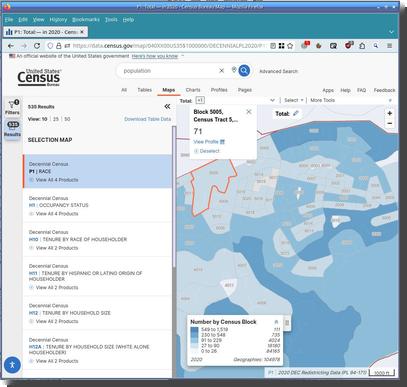Open the reader view icon in address bar
The image size is (407, 387).
pos(273,46)
